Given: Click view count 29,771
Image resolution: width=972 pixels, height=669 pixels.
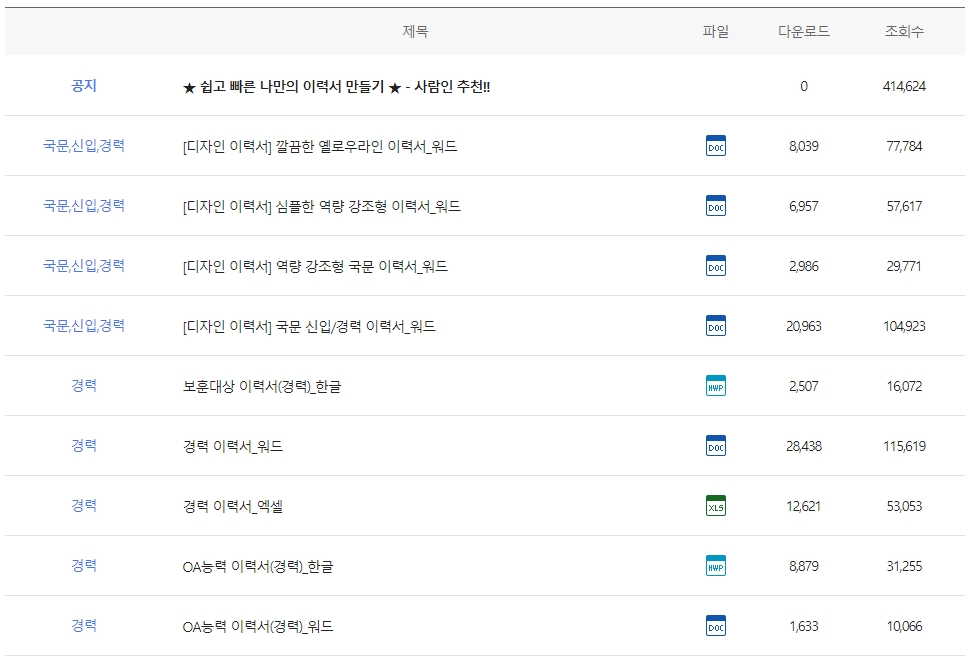Looking at the screenshot, I should point(904,267).
